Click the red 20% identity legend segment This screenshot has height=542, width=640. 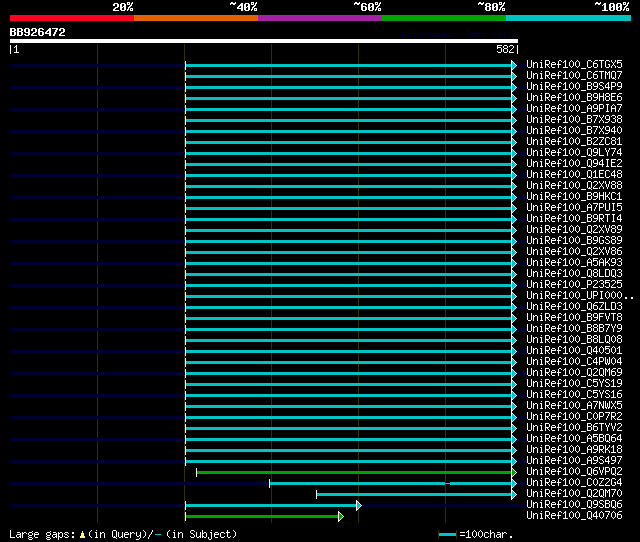coord(72,18)
